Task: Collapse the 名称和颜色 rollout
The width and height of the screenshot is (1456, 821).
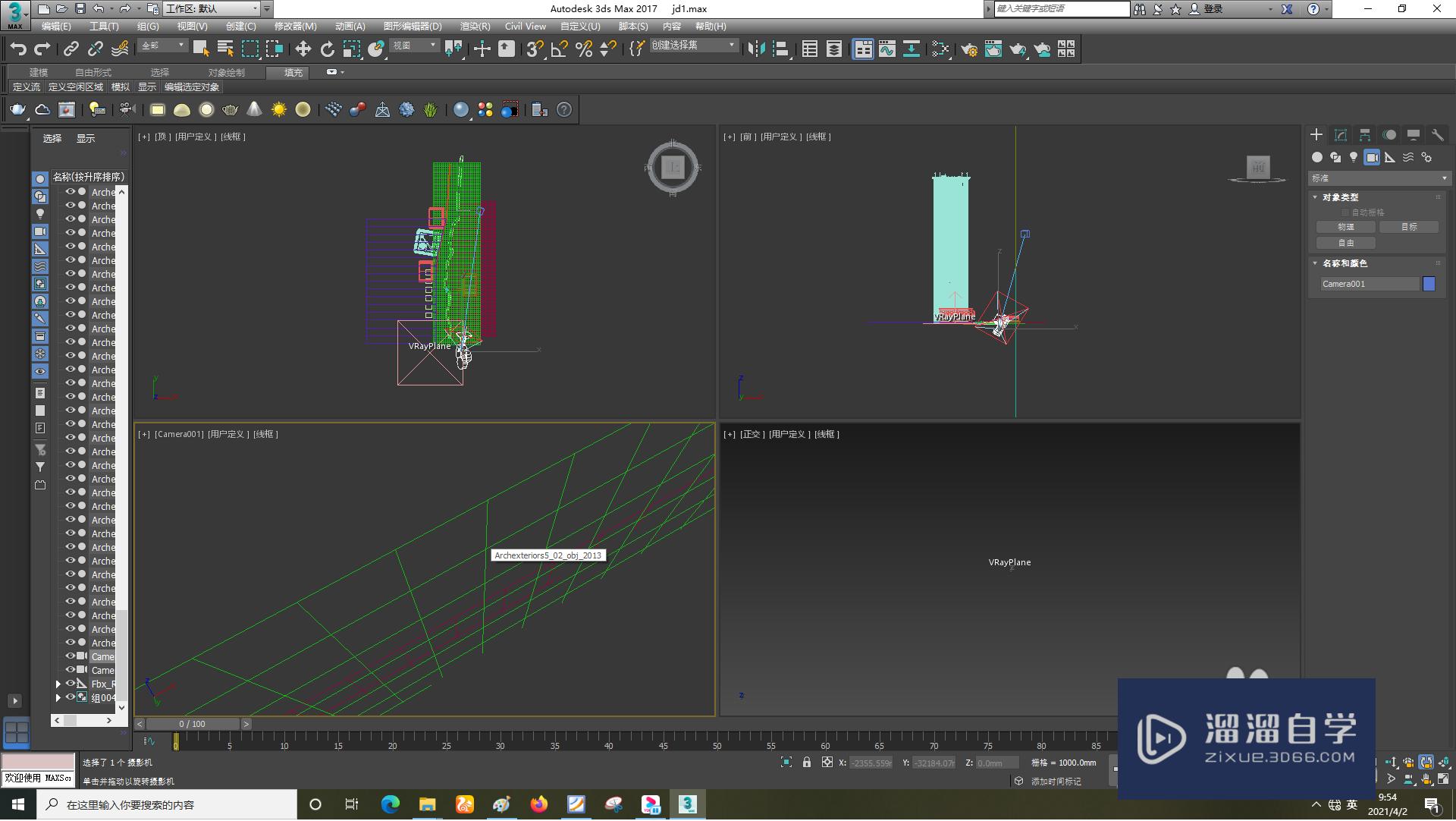Action: click(x=1315, y=263)
